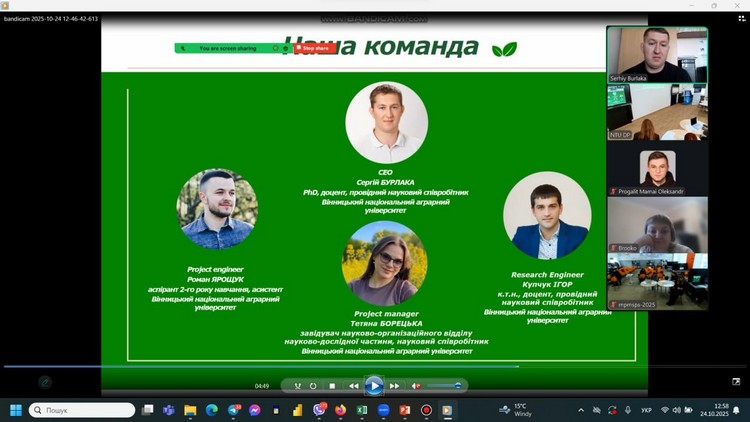Click the fullscreen icon at bottom right of player
Viewport: 750px width, 422px height.
point(736,381)
